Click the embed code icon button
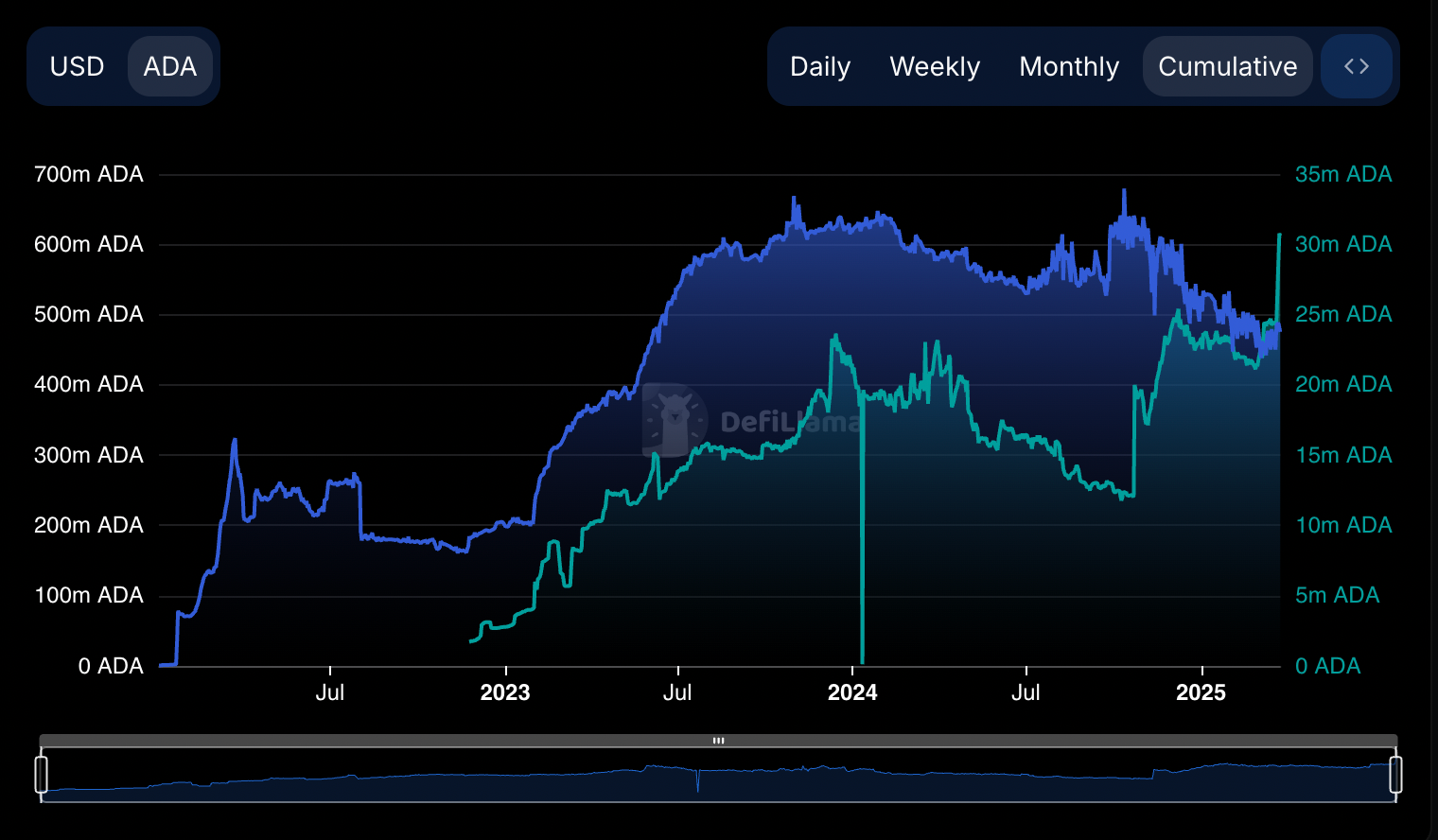The height and width of the screenshot is (840, 1438). (x=1356, y=66)
